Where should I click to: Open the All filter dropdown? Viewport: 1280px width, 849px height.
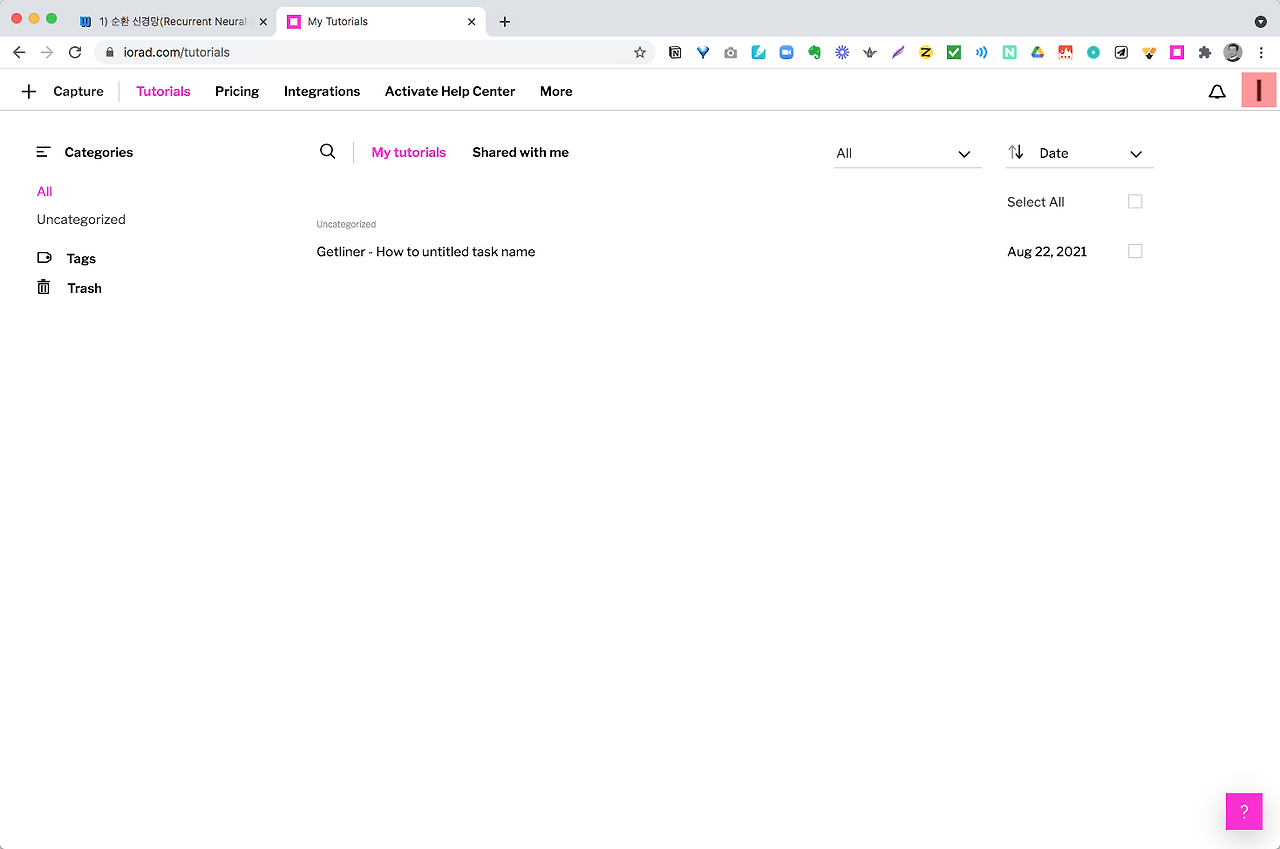click(908, 153)
